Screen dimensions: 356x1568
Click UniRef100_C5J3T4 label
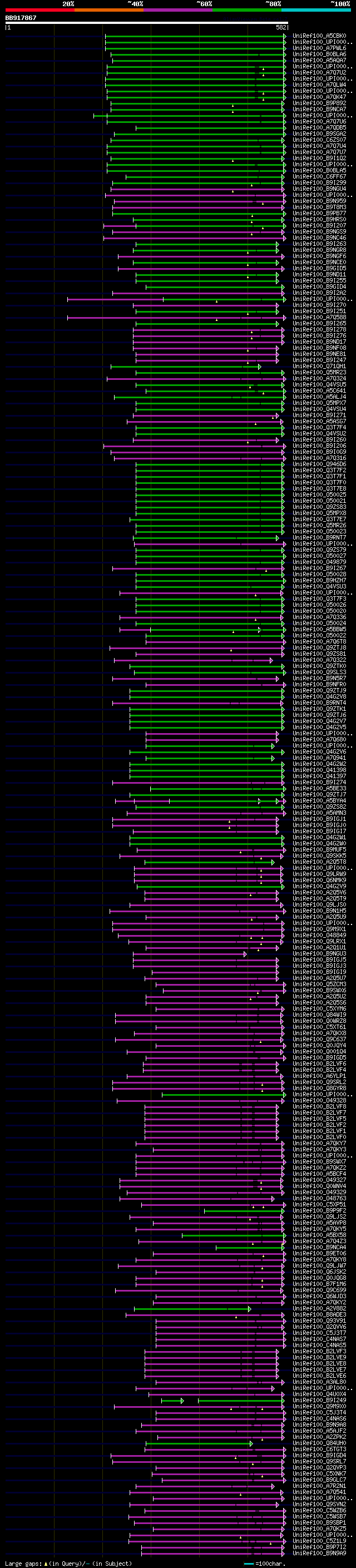pyautogui.click(x=319, y=1412)
